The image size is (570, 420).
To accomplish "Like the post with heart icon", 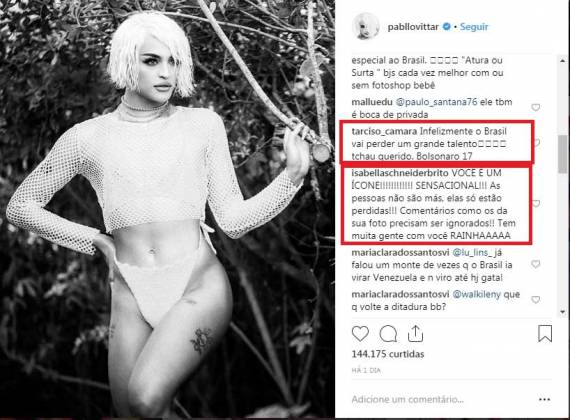I will click(360, 333).
